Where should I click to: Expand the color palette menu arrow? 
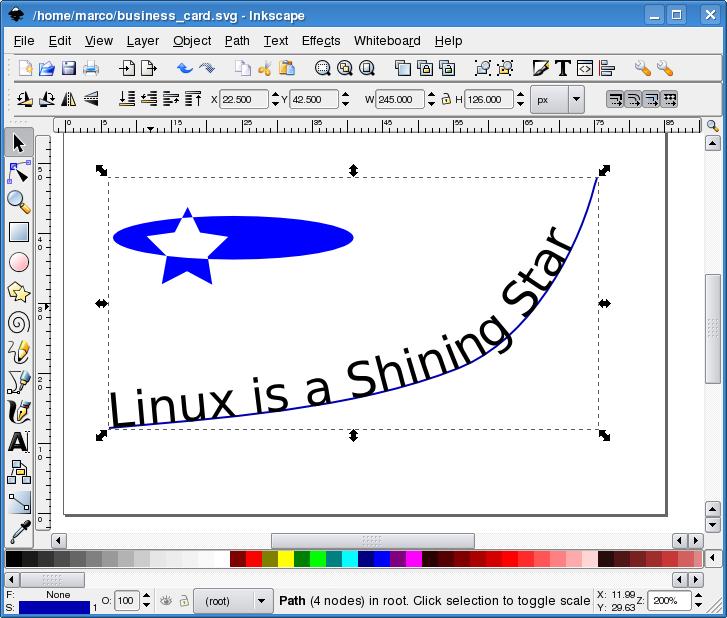[x=713, y=558]
